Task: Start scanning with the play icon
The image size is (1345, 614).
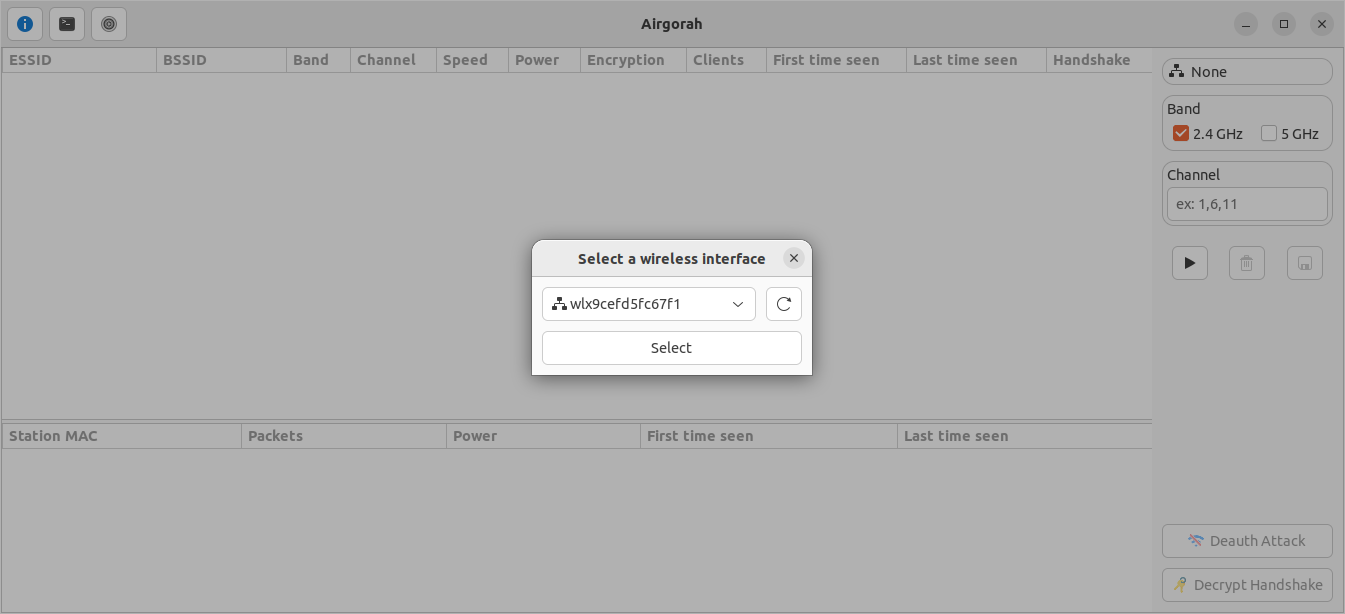Action: pyautogui.click(x=1189, y=262)
